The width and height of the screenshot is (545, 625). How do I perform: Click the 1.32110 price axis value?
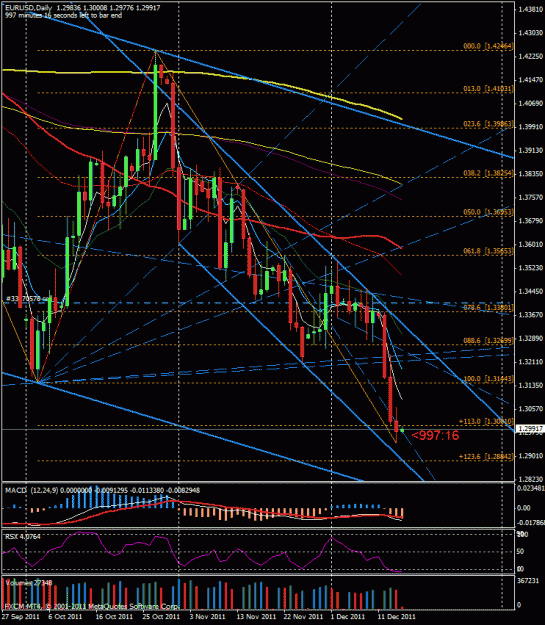tap(530, 362)
